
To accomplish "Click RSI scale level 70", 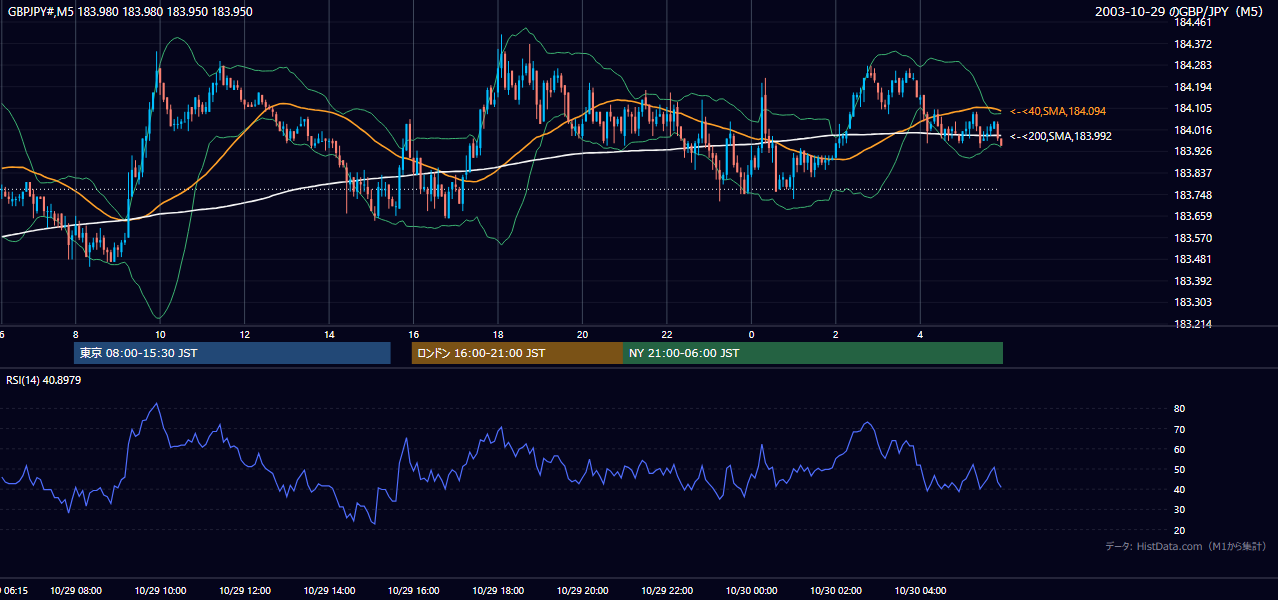I will pos(1180,429).
